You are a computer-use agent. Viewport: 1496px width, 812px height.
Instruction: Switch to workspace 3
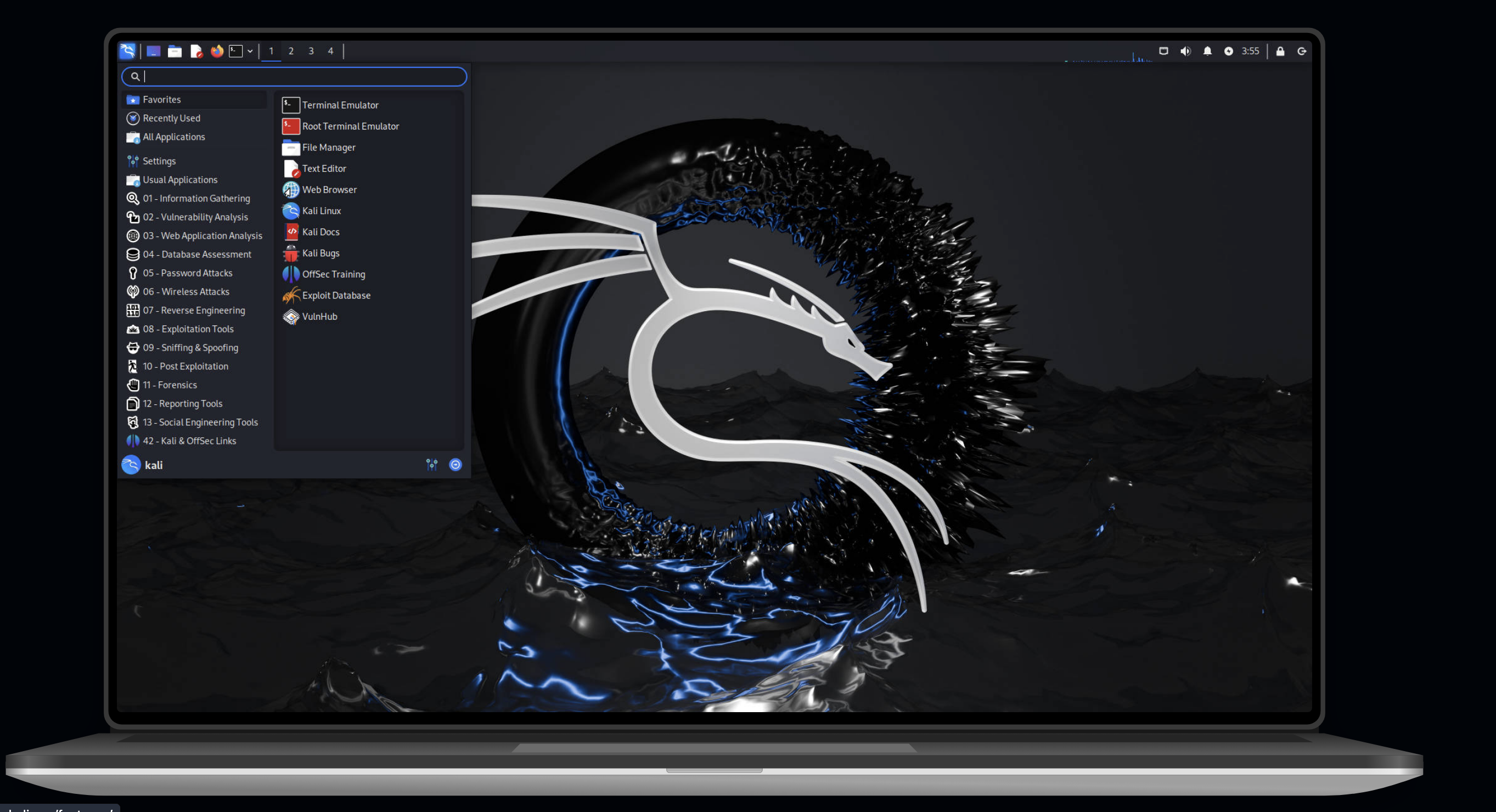click(x=311, y=51)
